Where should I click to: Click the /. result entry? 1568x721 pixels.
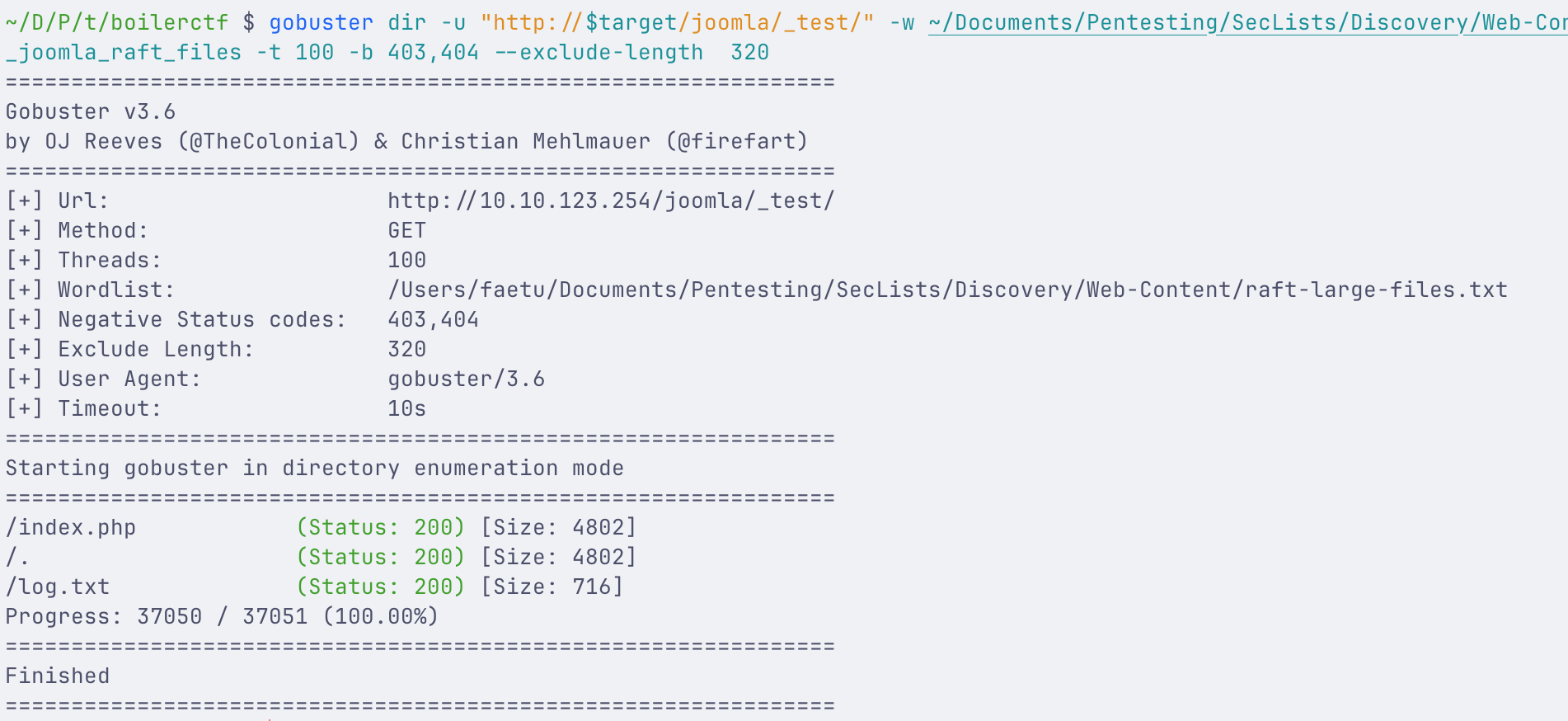[17, 557]
